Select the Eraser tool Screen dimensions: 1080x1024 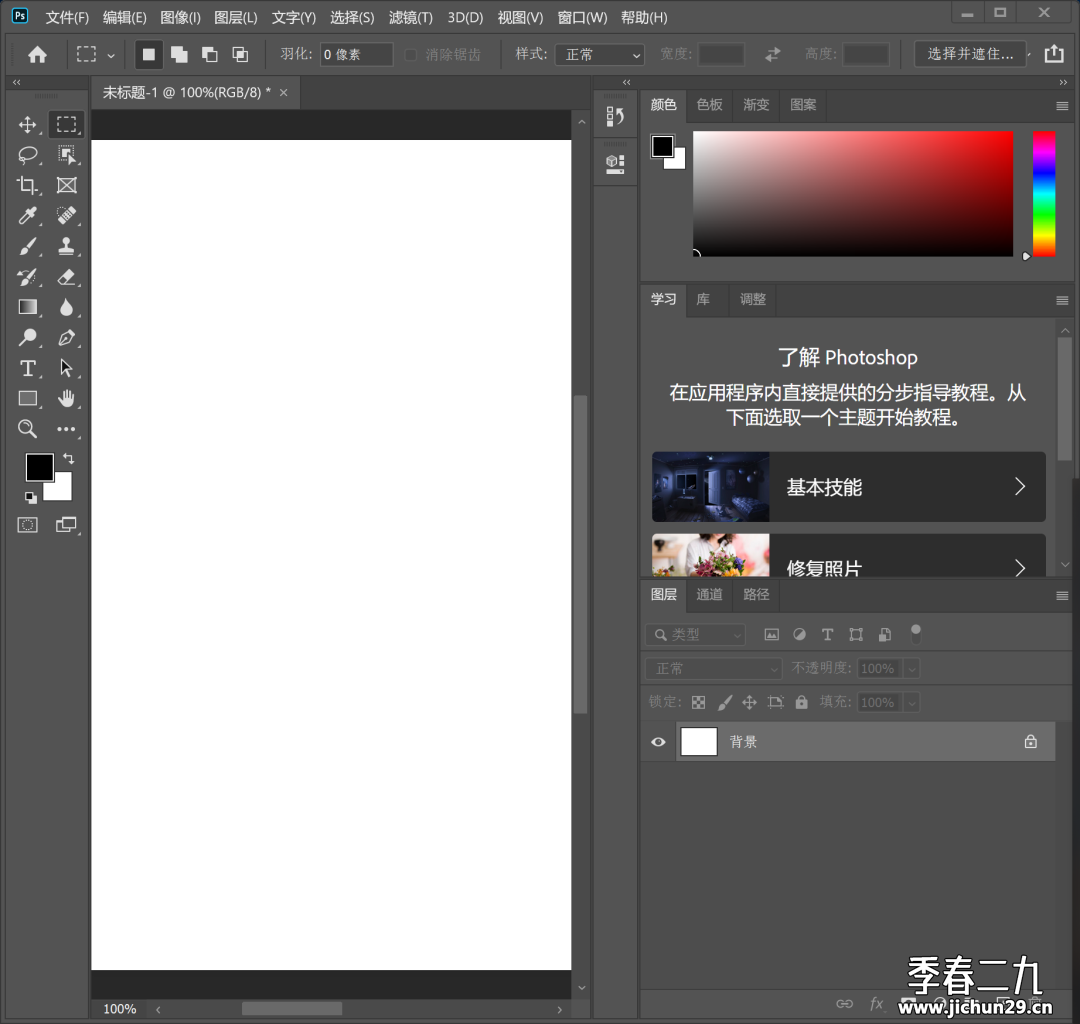click(66, 277)
